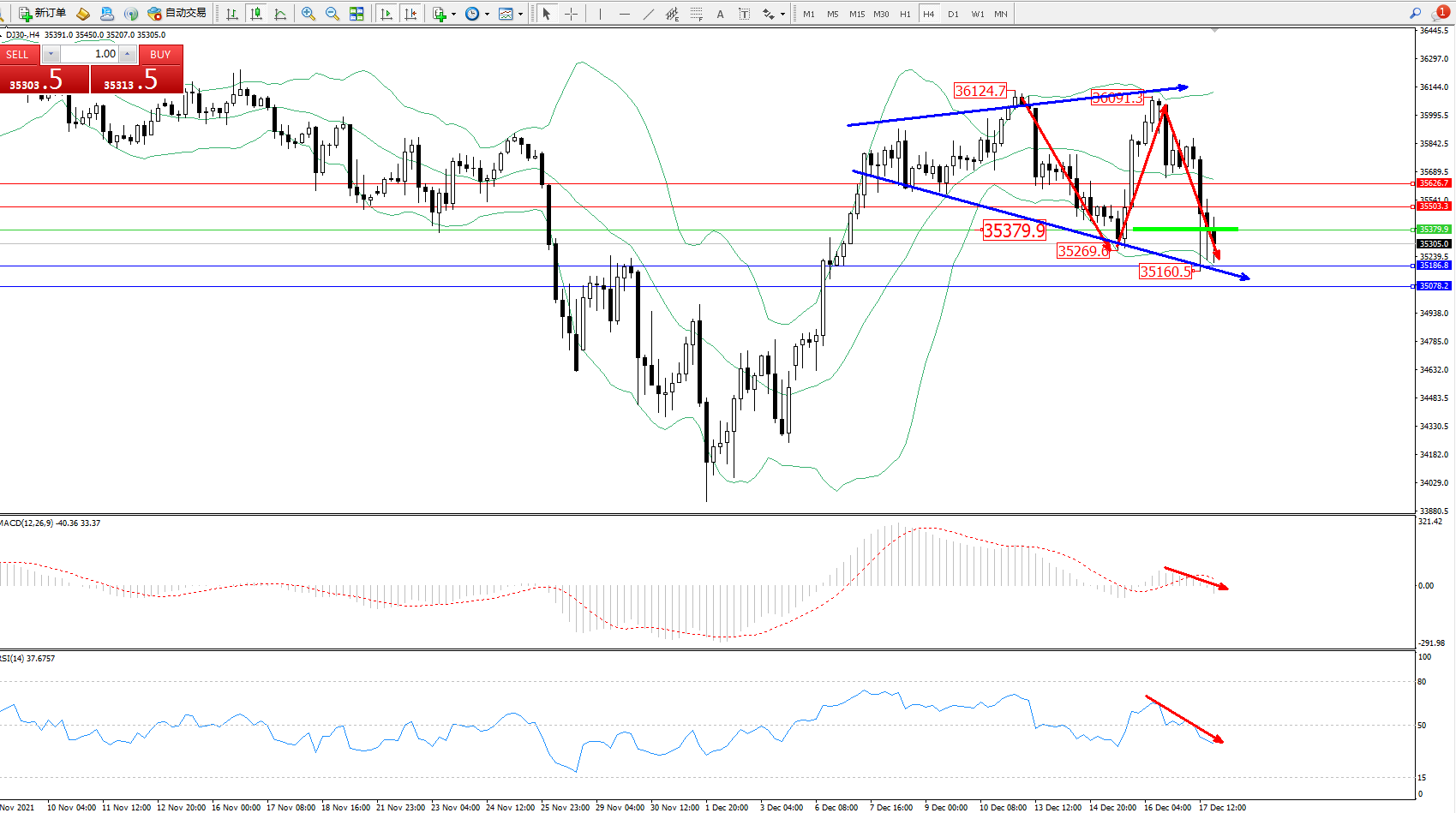Viewport: 1456px width, 813px height.
Task: Select the Crosshair tool
Action: (571, 14)
